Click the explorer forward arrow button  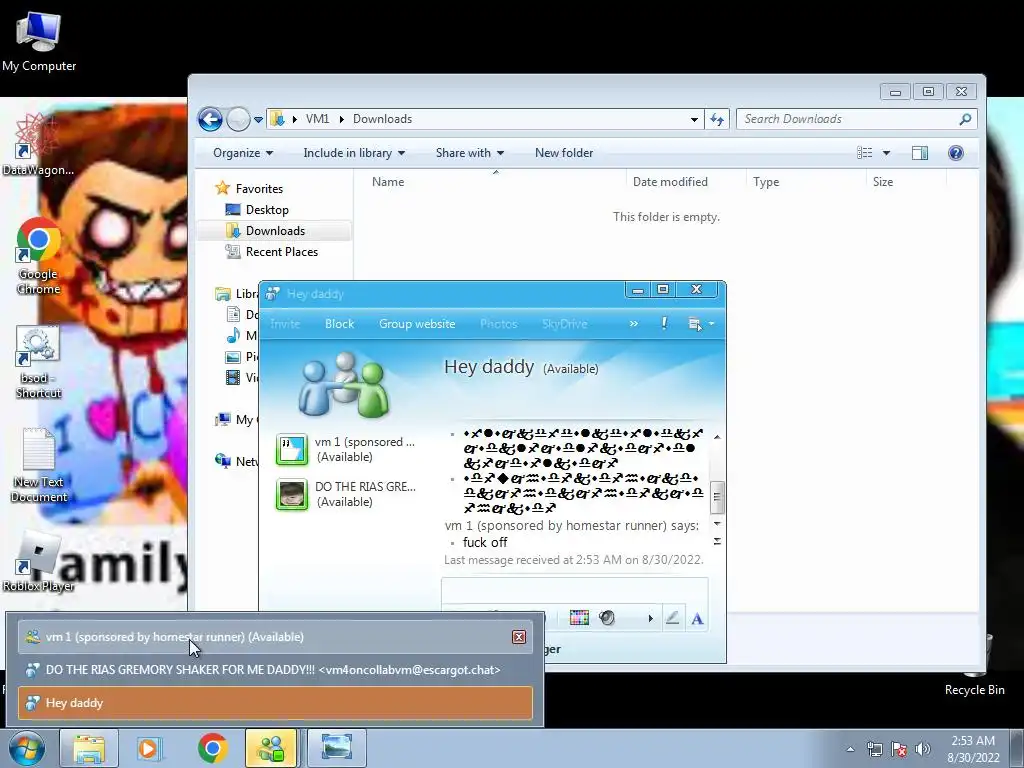(x=238, y=120)
